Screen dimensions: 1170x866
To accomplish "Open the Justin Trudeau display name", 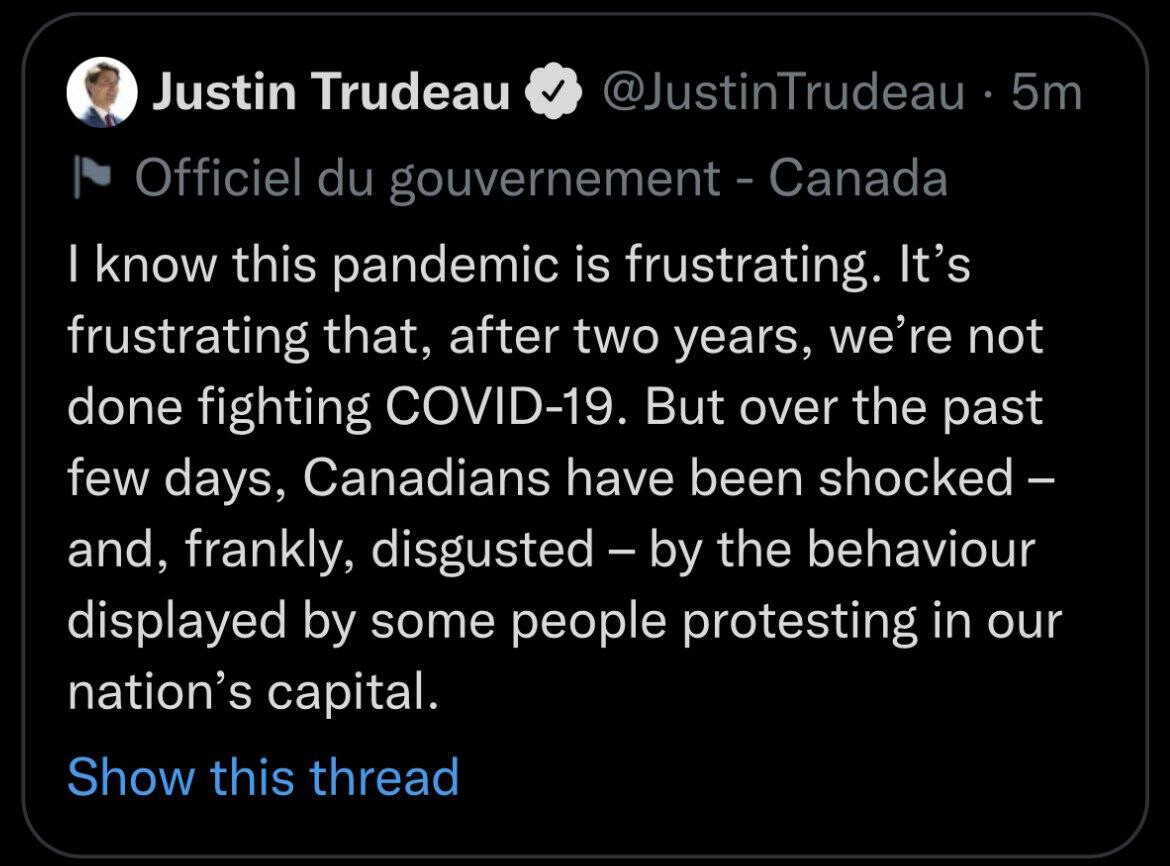I will pos(331,95).
